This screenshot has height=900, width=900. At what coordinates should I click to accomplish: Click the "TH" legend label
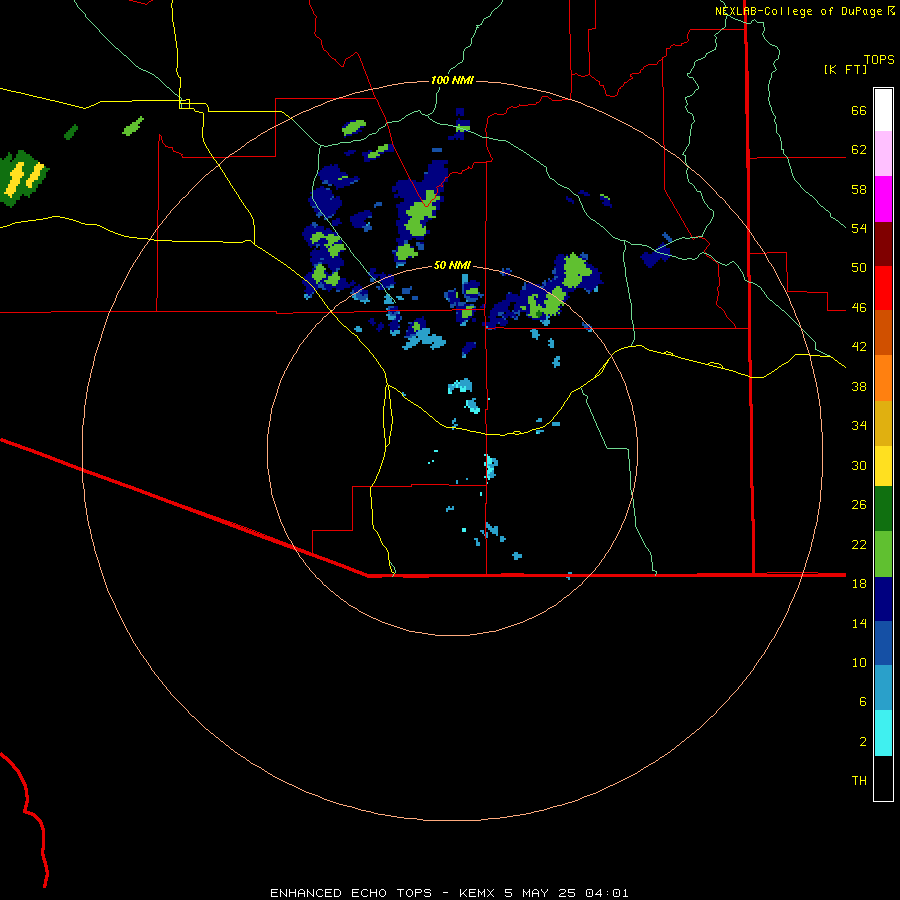(859, 781)
